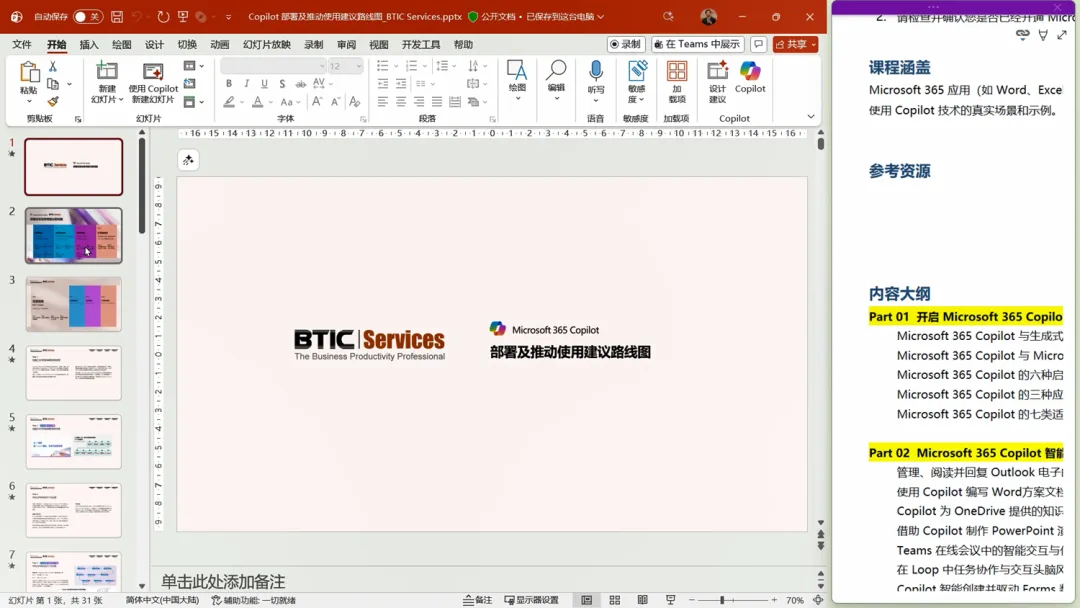This screenshot has height=608, width=1080.
Task: Click the Redo arrow icon
Action: [x=163, y=17]
